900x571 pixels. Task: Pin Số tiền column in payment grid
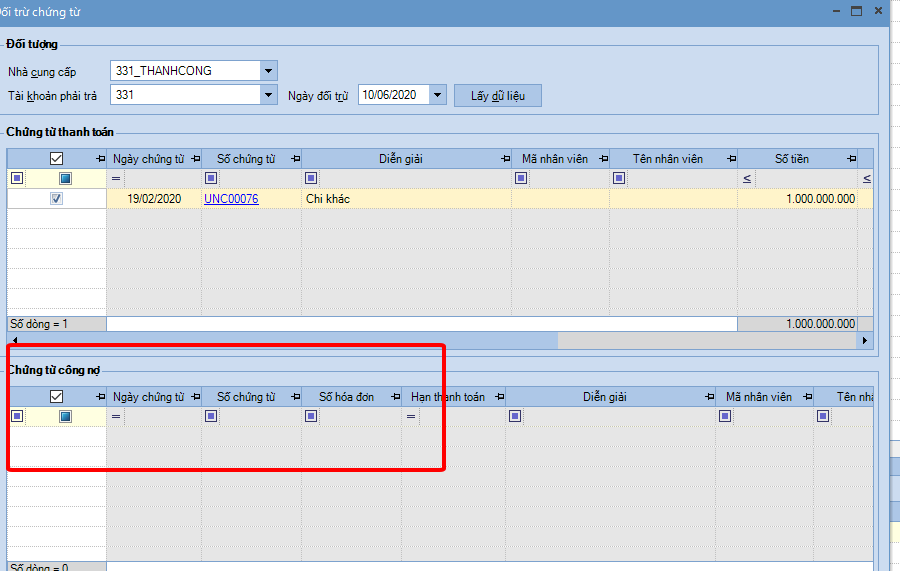(852, 159)
